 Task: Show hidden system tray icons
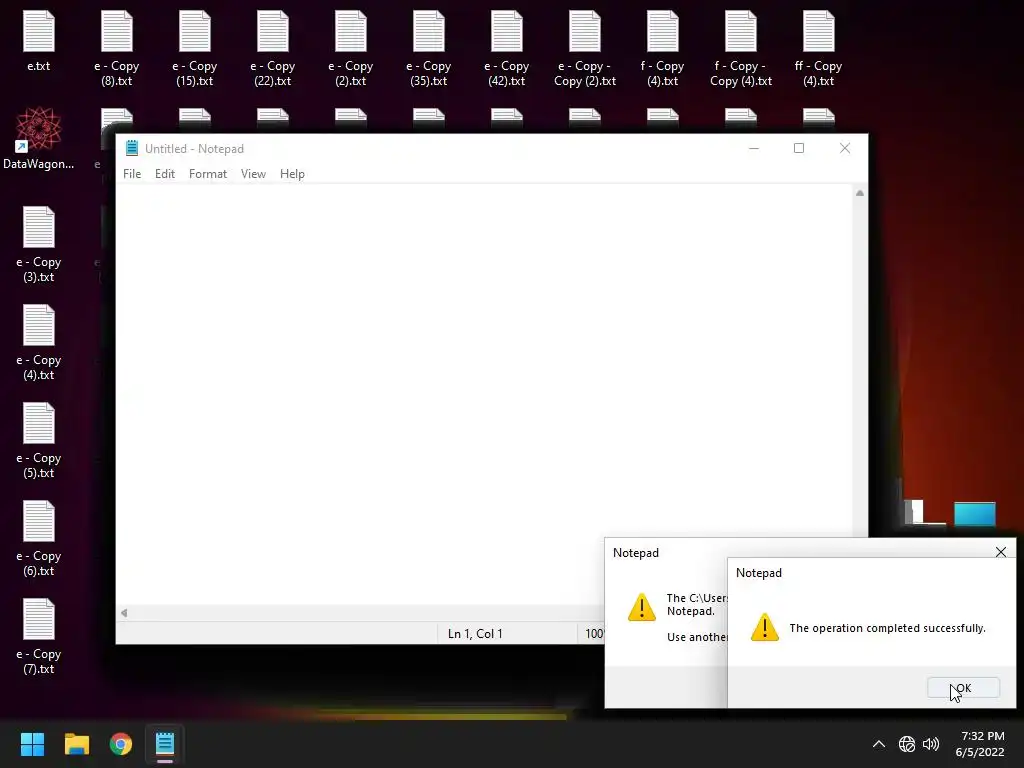point(879,744)
